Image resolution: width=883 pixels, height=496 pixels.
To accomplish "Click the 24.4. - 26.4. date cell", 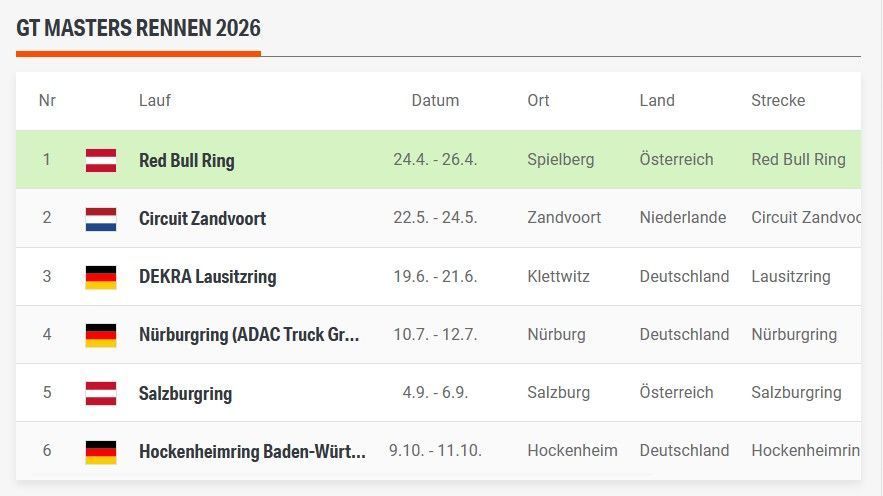I will click(435, 160).
